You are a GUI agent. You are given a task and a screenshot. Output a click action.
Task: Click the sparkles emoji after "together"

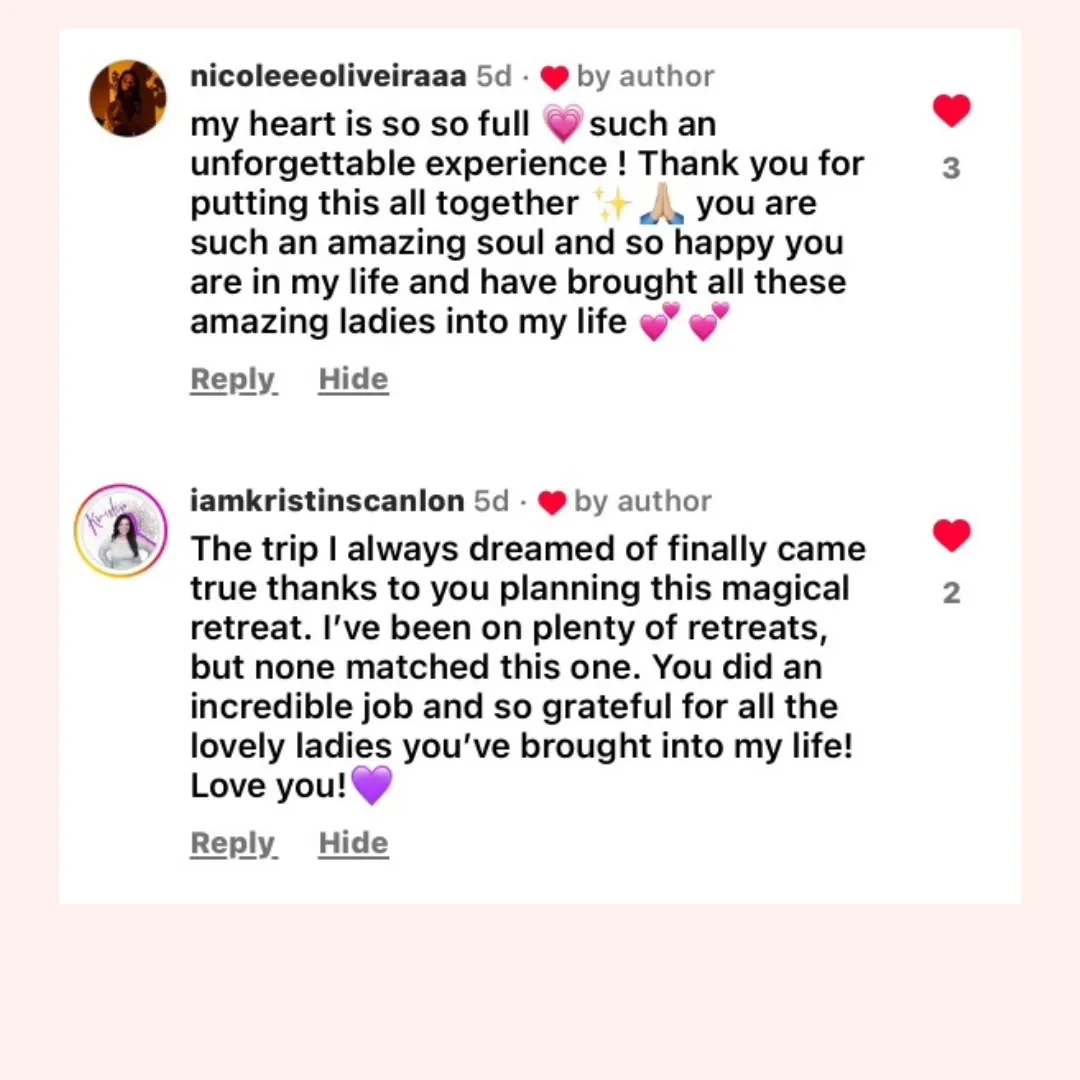click(x=612, y=204)
